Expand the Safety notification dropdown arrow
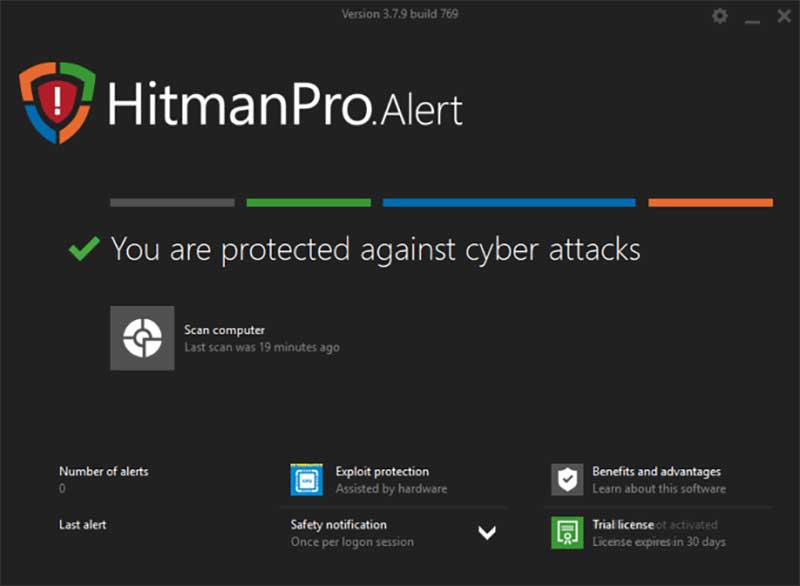Viewport: 800px width, 586px height. pos(487,533)
